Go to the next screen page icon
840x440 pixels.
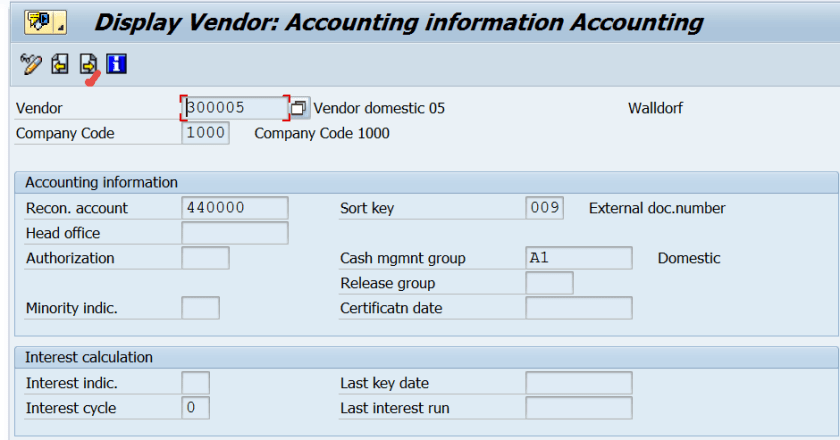pos(88,65)
